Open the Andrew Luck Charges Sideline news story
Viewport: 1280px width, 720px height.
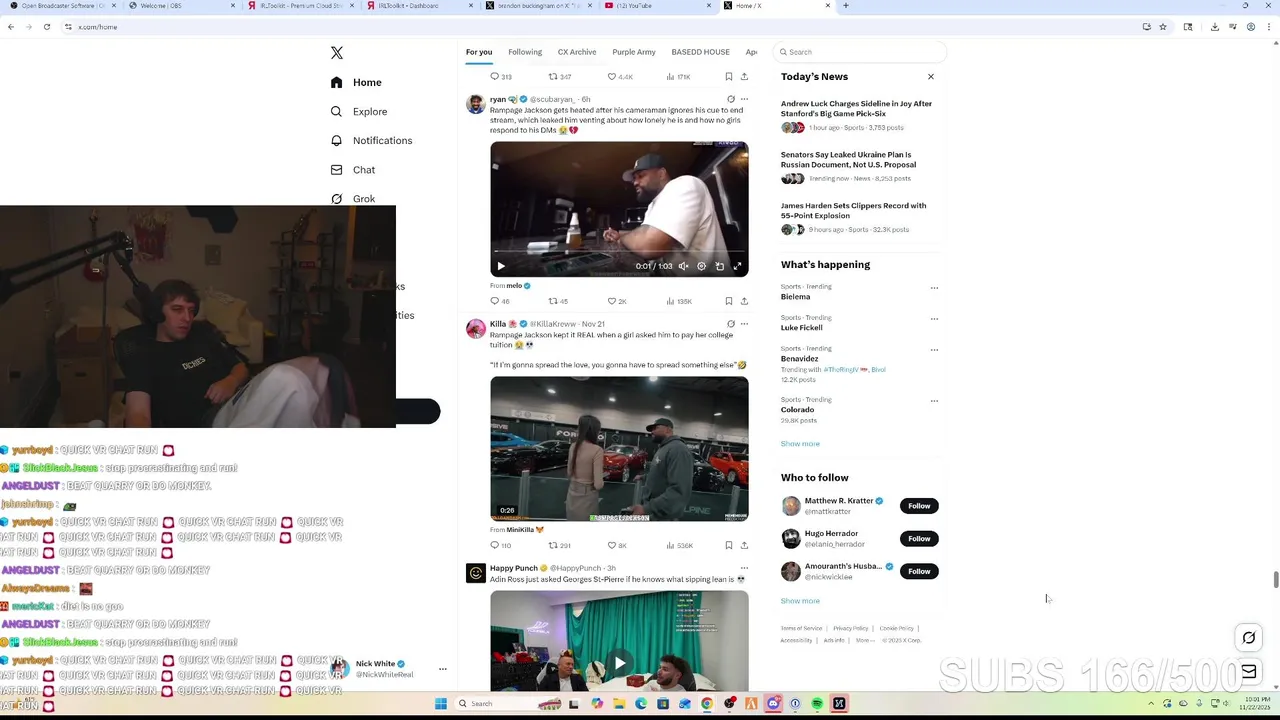[x=857, y=108]
